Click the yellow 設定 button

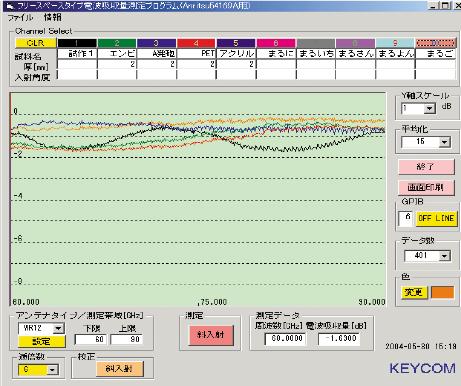[x=42, y=341]
